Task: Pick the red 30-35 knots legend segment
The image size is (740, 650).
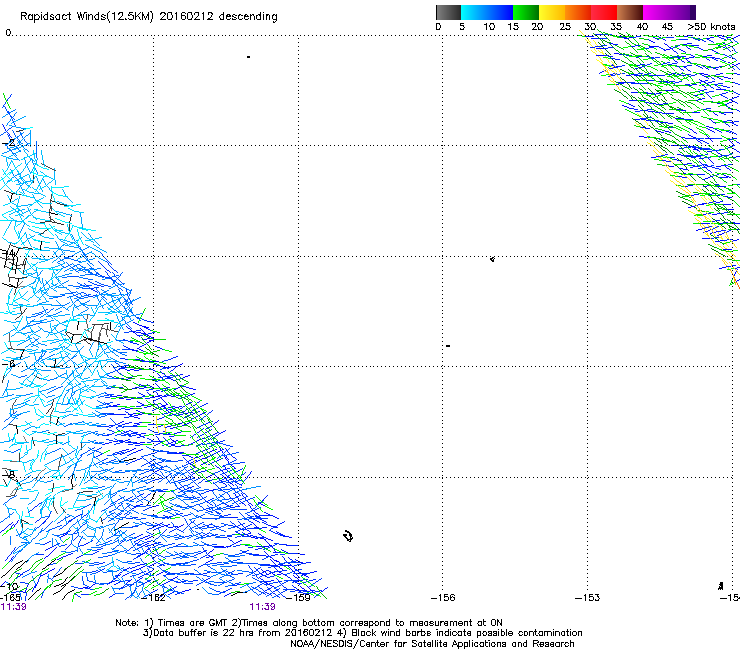Action: pyautogui.click(x=604, y=12)
